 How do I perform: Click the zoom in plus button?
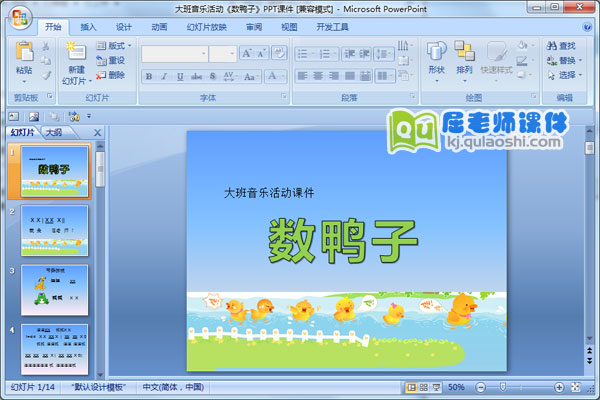point(559,387)
